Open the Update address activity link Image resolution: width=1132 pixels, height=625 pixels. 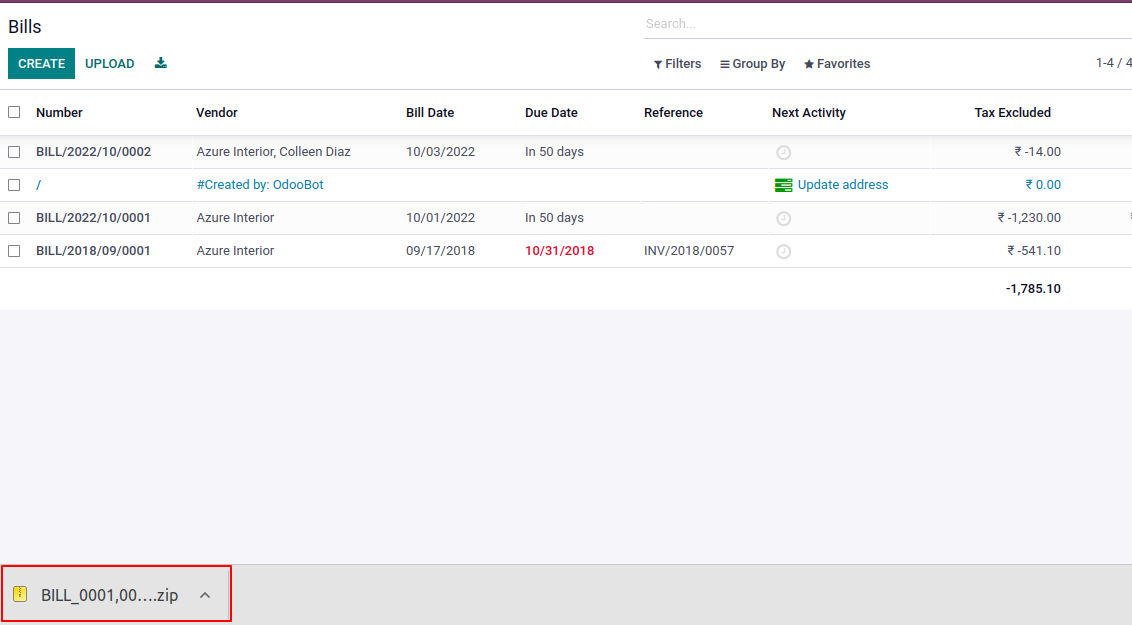pos(843,185)
